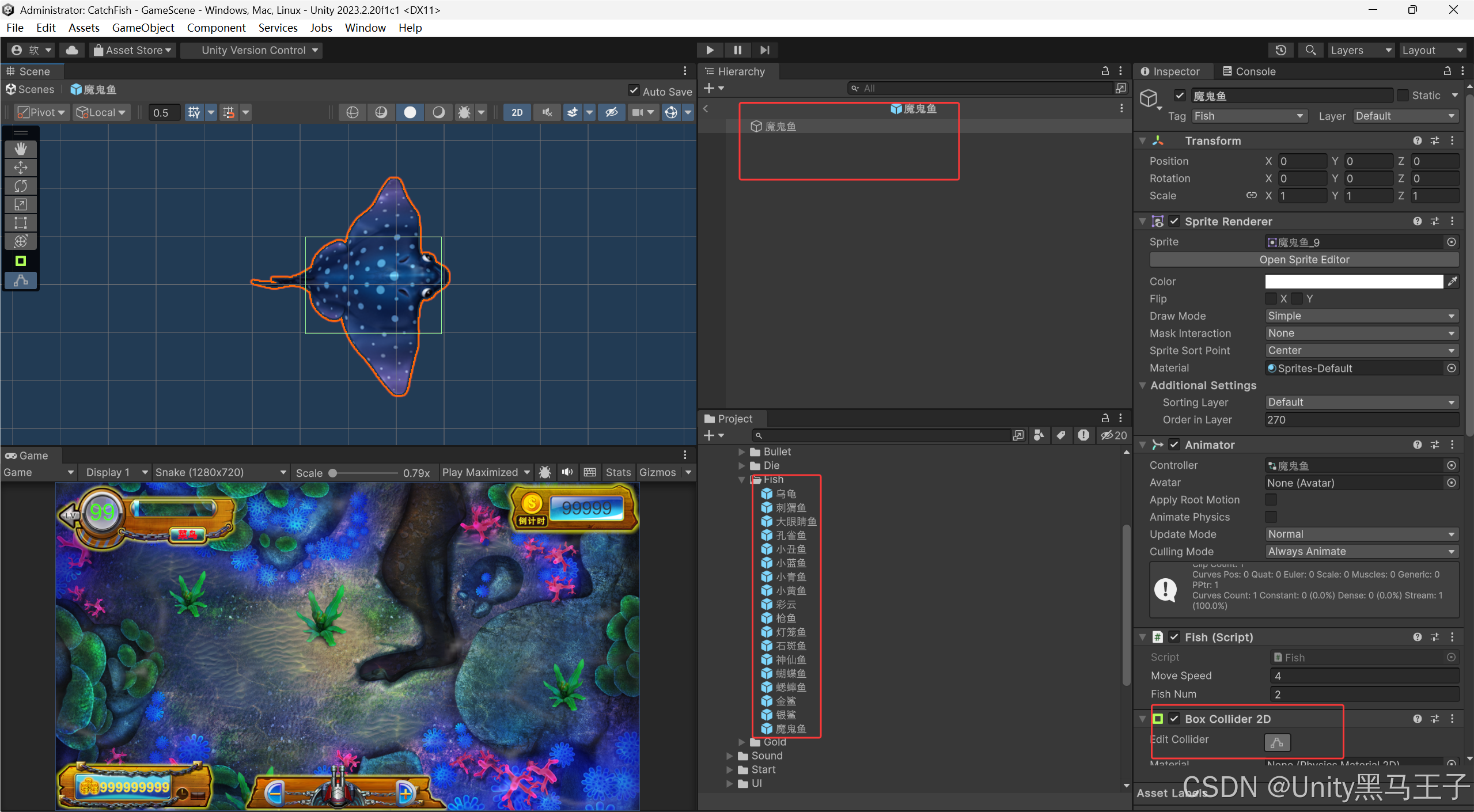Image resolution: width=1474 pixels, height=812 pixels.
Task: Toggle 2D view mode in Scene
Action: click(x=517, y=112)
